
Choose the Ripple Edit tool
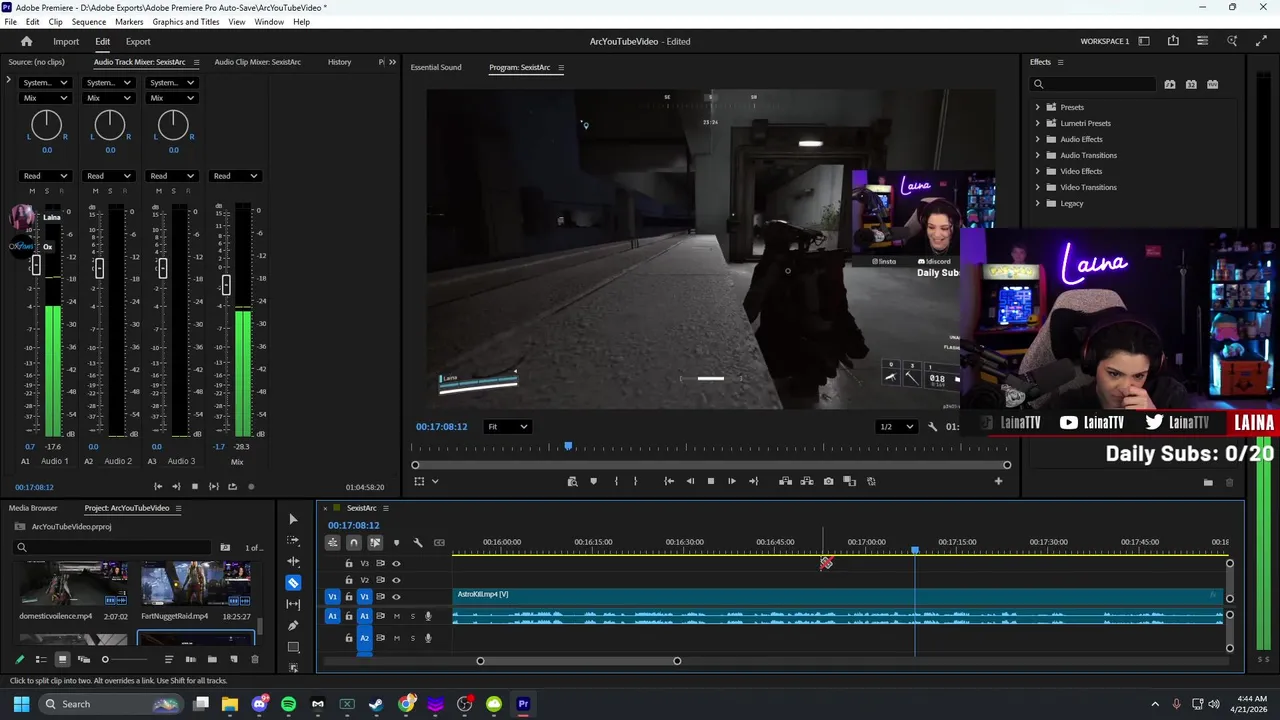click(x=293, y=561)
